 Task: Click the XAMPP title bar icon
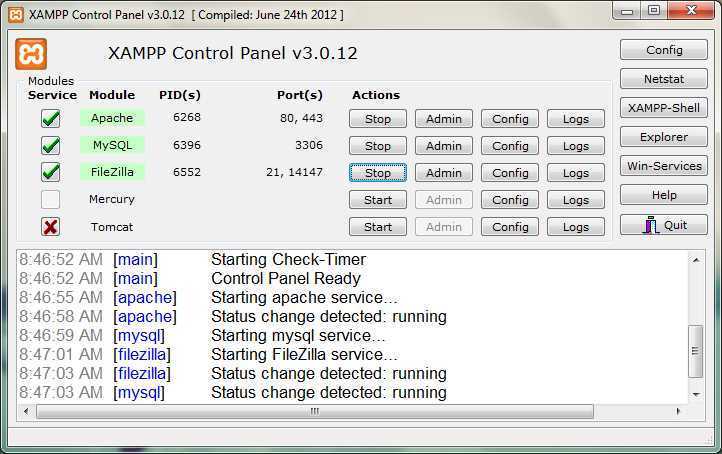coord(16,15)
